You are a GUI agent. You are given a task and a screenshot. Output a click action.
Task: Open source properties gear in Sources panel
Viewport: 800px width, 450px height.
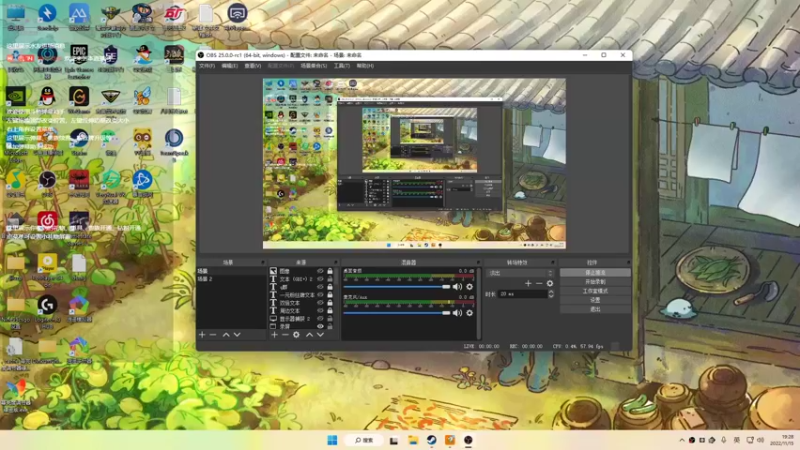pyautogui.click(x=296, y=335)
